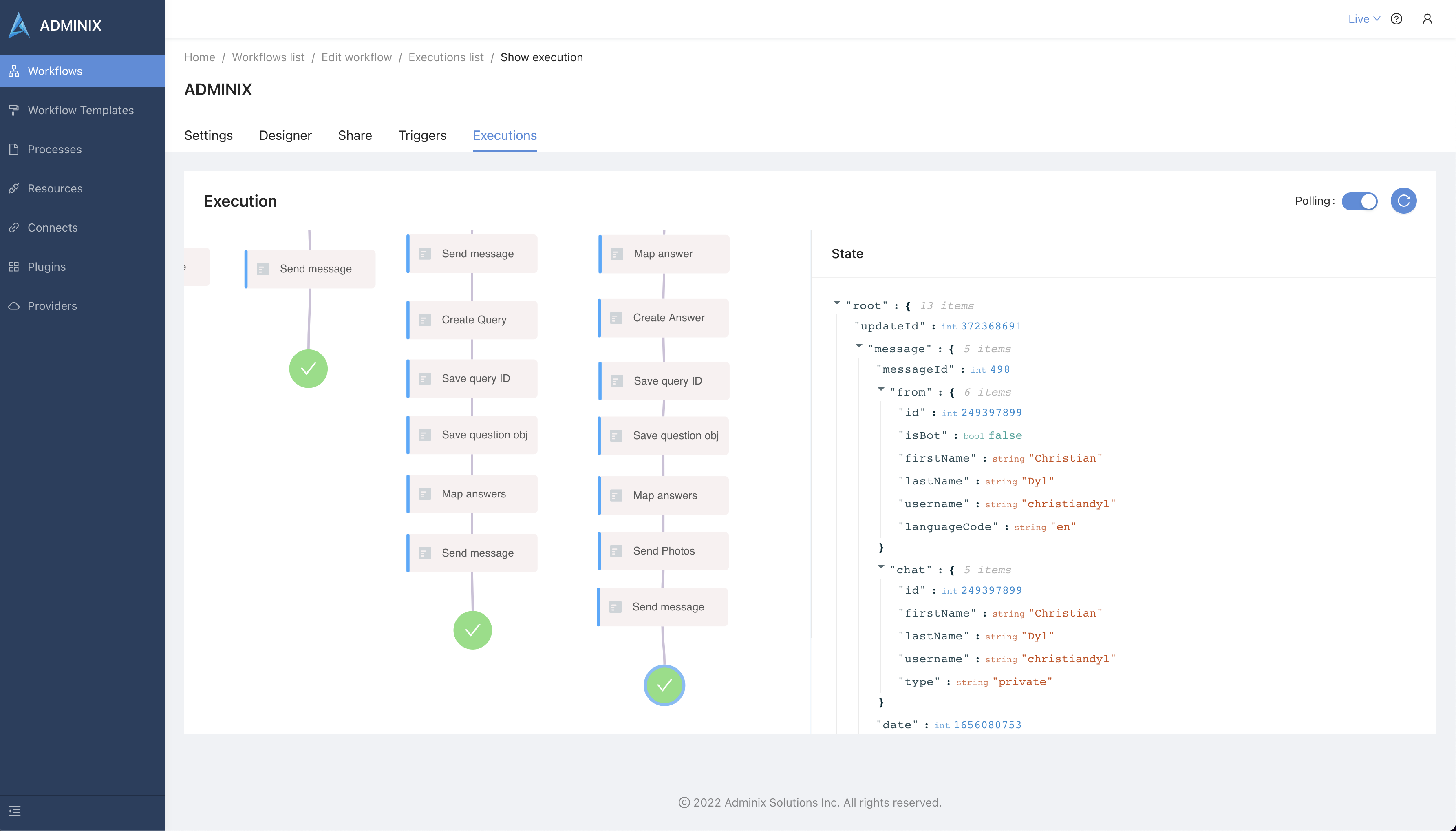Open Workflow Templates in sidebar
The image size is (1456, 831).
(x=80, y=110)
